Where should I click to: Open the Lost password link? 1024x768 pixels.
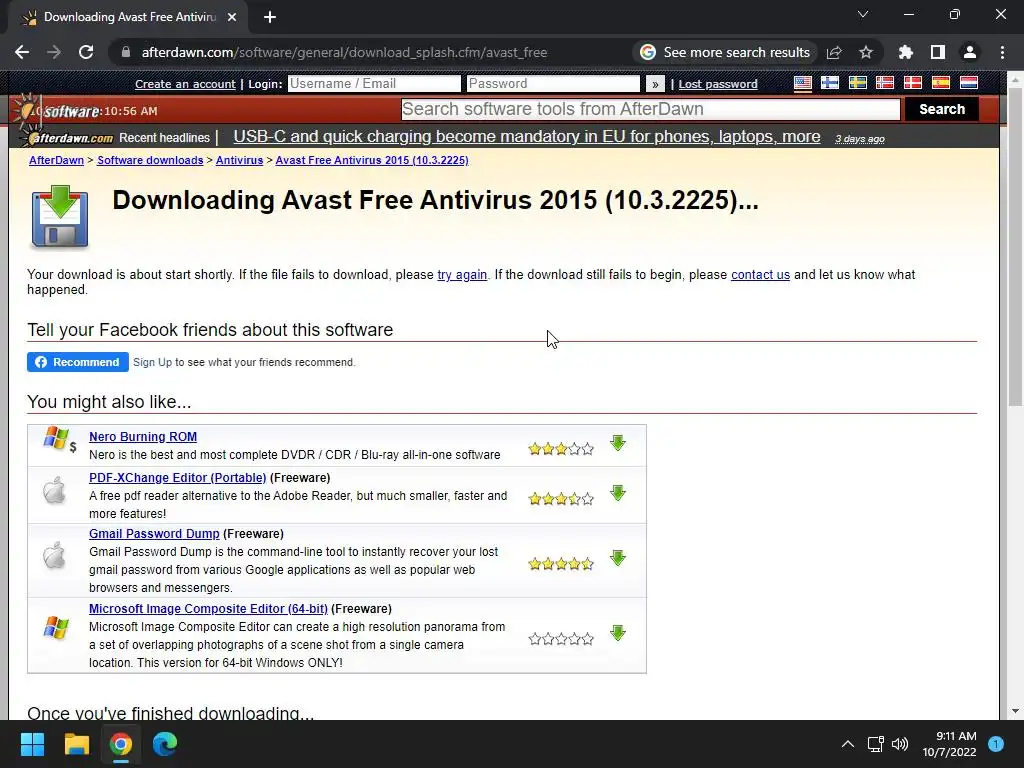718,84
